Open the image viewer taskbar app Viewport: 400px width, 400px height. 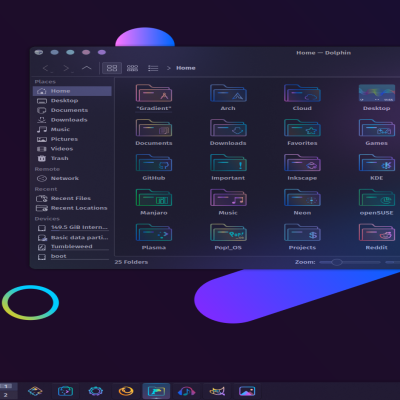247,391
